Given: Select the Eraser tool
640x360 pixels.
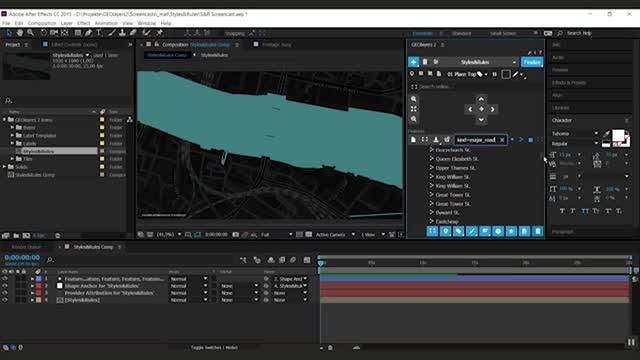Looking at the screenshot, I should (x=133, y=33).
